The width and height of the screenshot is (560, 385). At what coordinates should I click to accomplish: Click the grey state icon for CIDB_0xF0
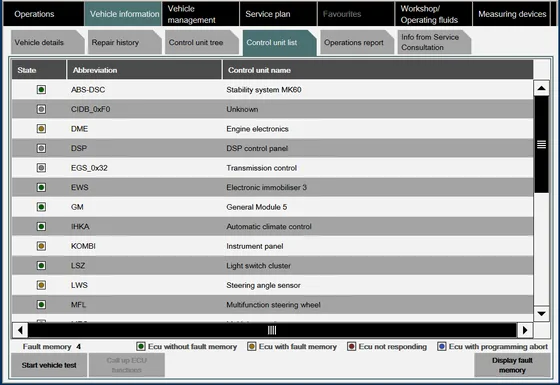pyautogui.click(x=41, y=109)
